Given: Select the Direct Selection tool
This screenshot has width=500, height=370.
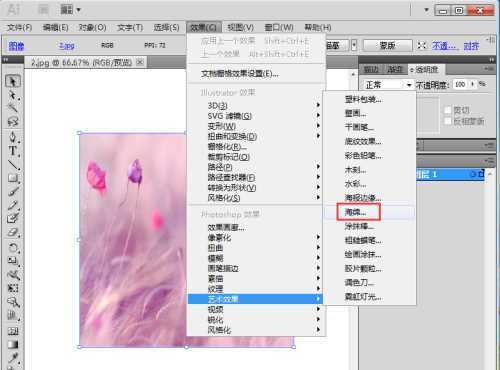Looking at the screenshot, I should click(13, 95).
